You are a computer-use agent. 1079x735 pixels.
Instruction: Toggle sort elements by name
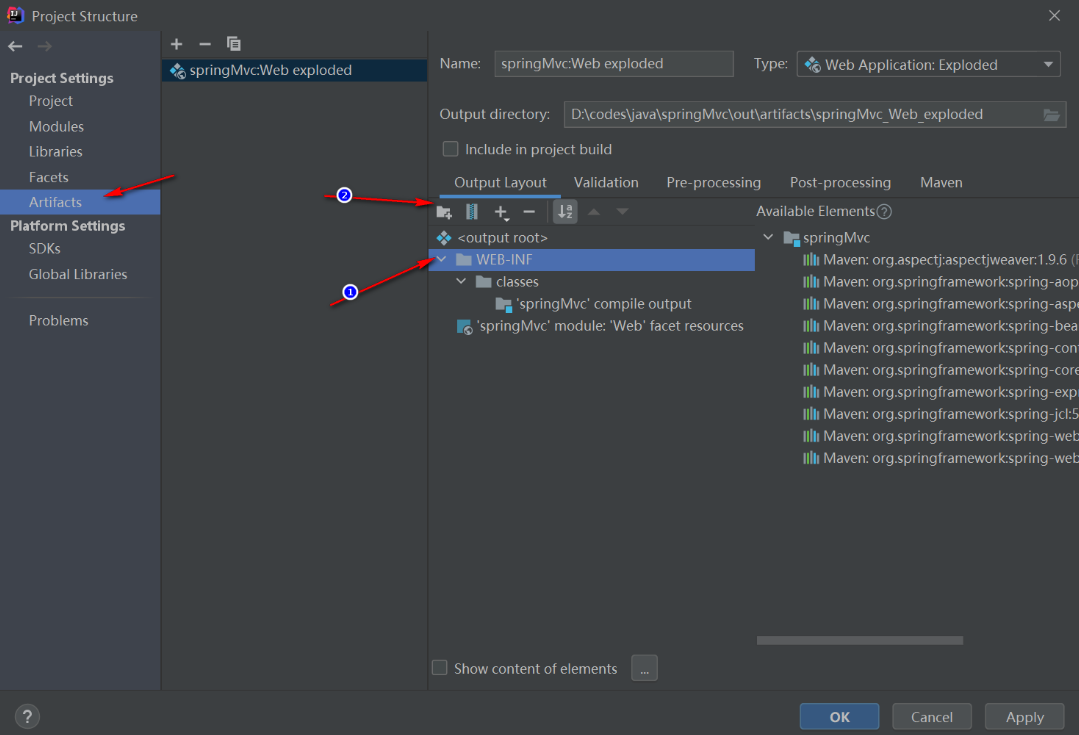pyautogui.click(x=565, y=212)
